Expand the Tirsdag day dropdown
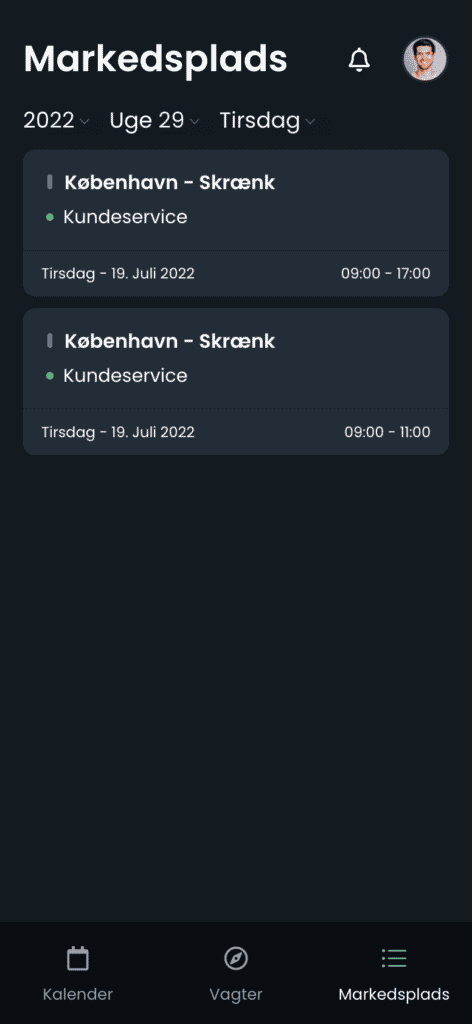The height and width of the screenshot is (1024, 472). click(268, 121)
